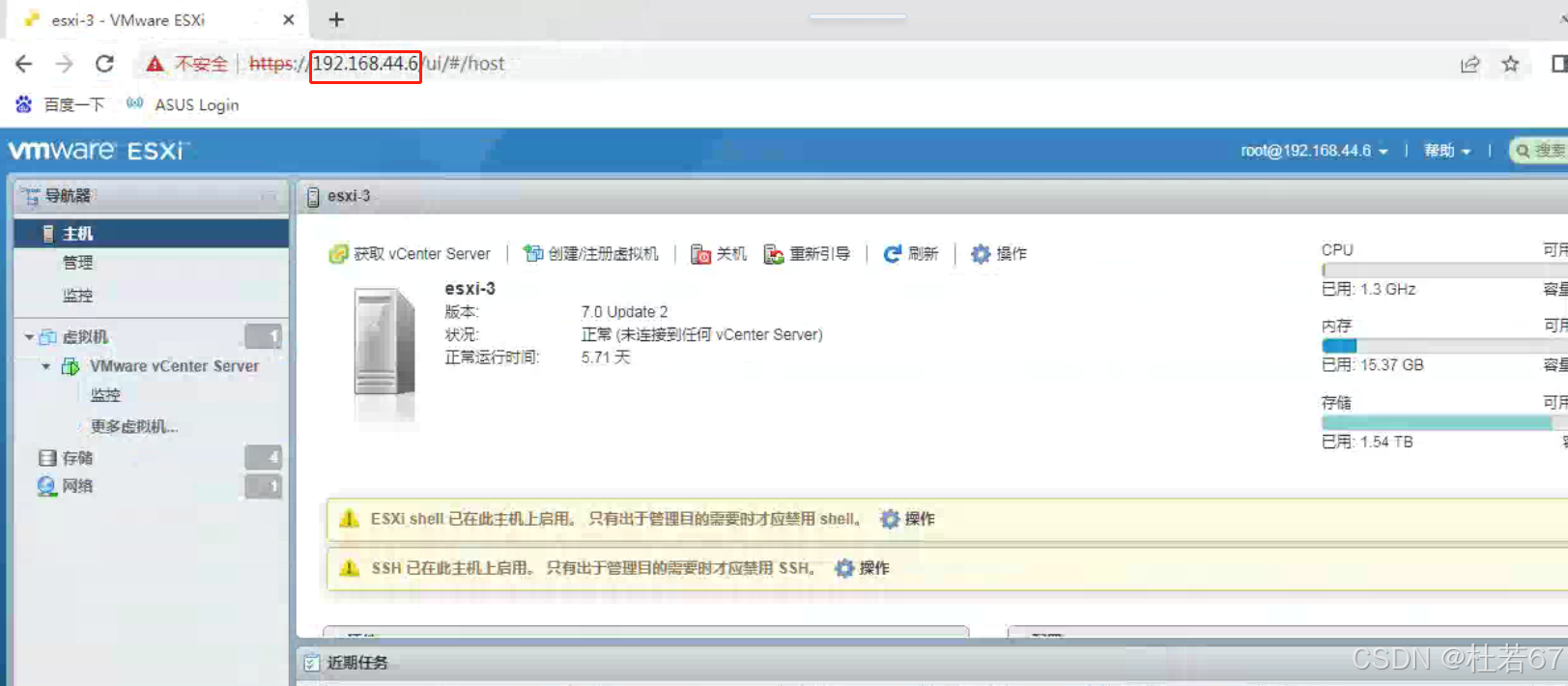
Task: Open the 操作 actions menu in toolbar
Action: pos(999,253)
